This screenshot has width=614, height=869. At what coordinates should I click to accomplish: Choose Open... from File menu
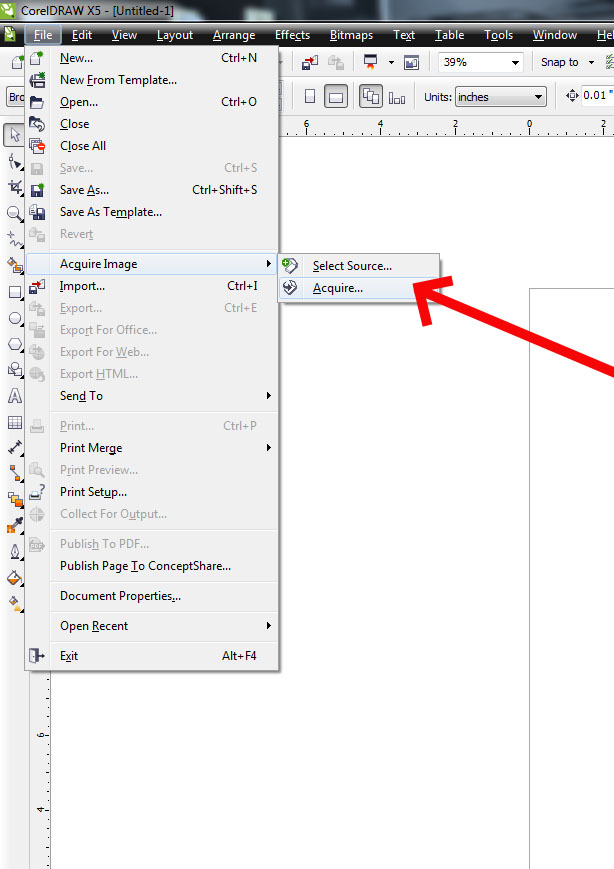point(152,102)
